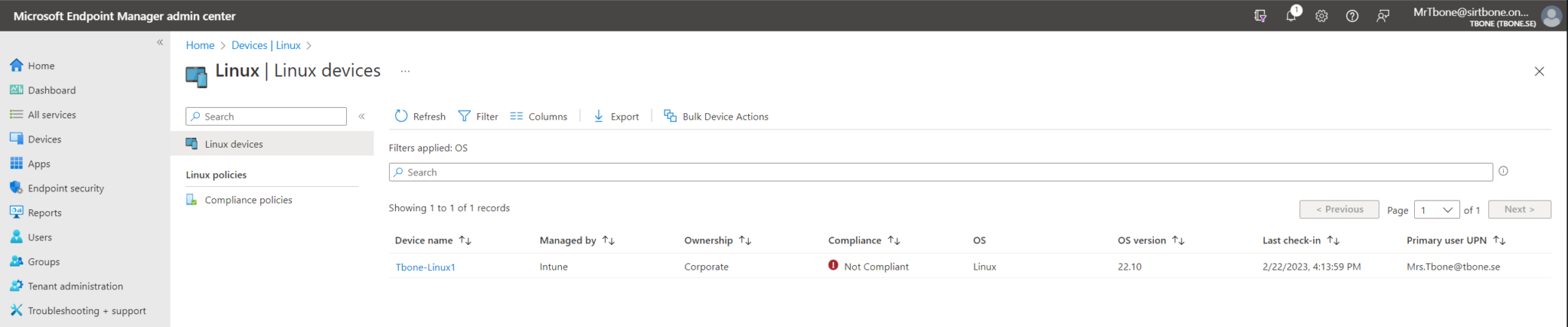Viewport: 1568px width, 327px height.
Task: Sort by Device name column
Action: tap(465, 240)
